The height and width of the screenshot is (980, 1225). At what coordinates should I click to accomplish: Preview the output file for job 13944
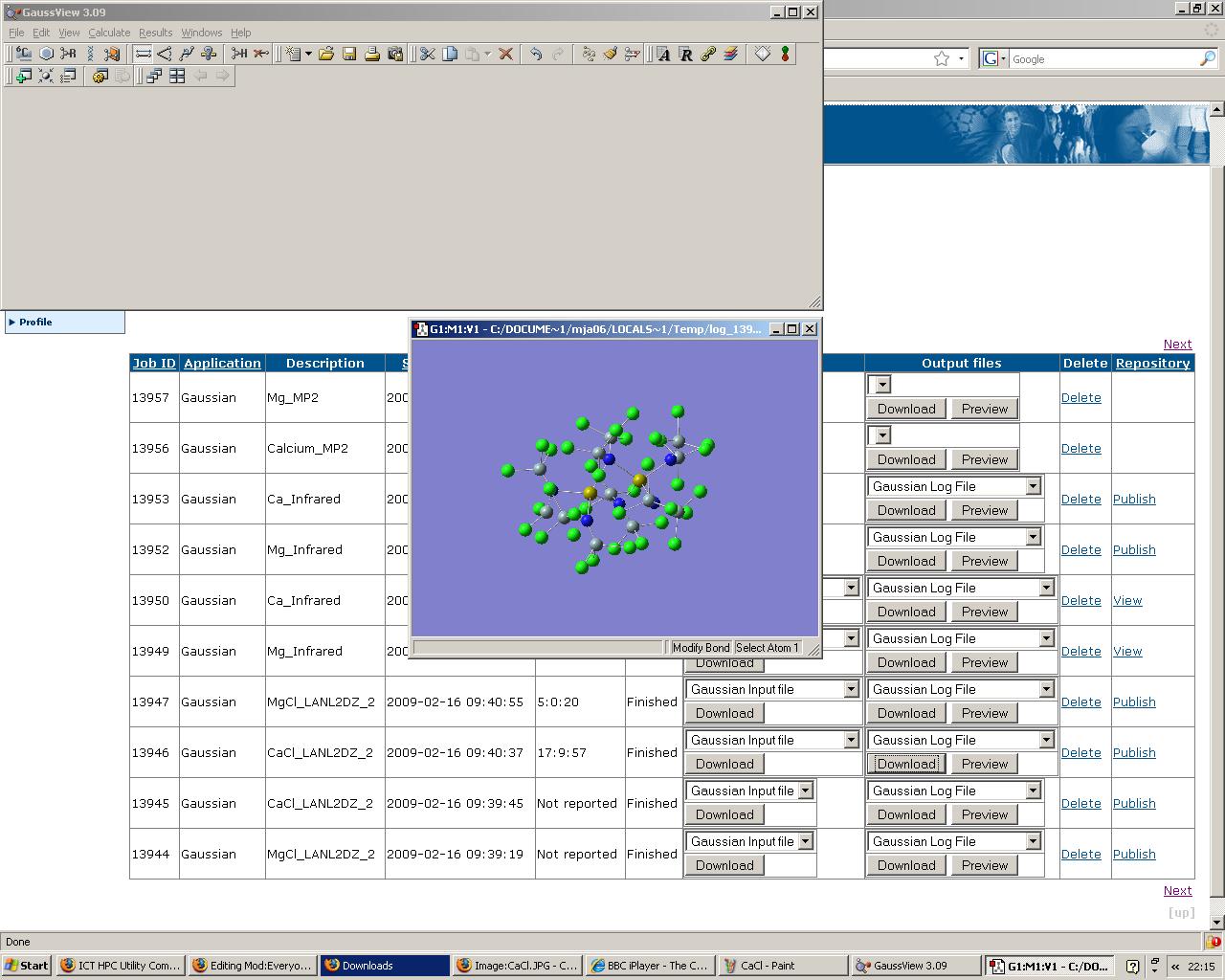[x=985, y=865]
